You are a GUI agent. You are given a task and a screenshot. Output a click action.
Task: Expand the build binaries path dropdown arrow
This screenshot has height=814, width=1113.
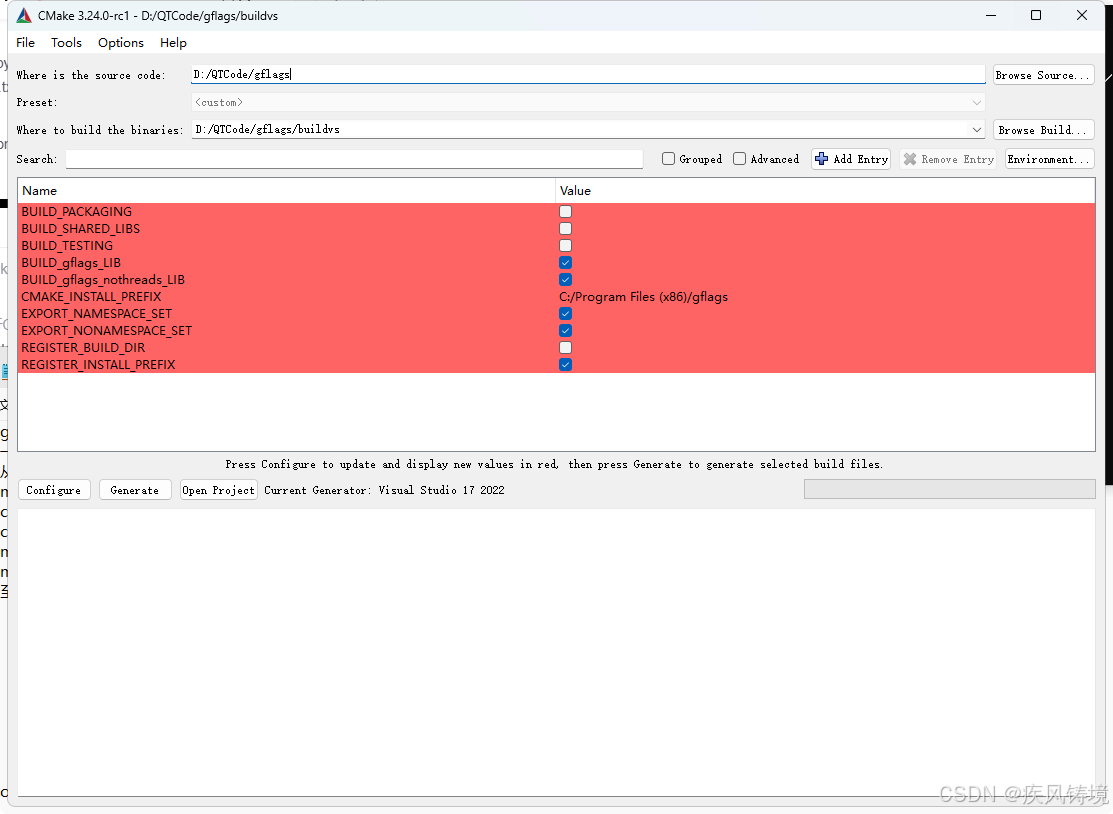977,130
